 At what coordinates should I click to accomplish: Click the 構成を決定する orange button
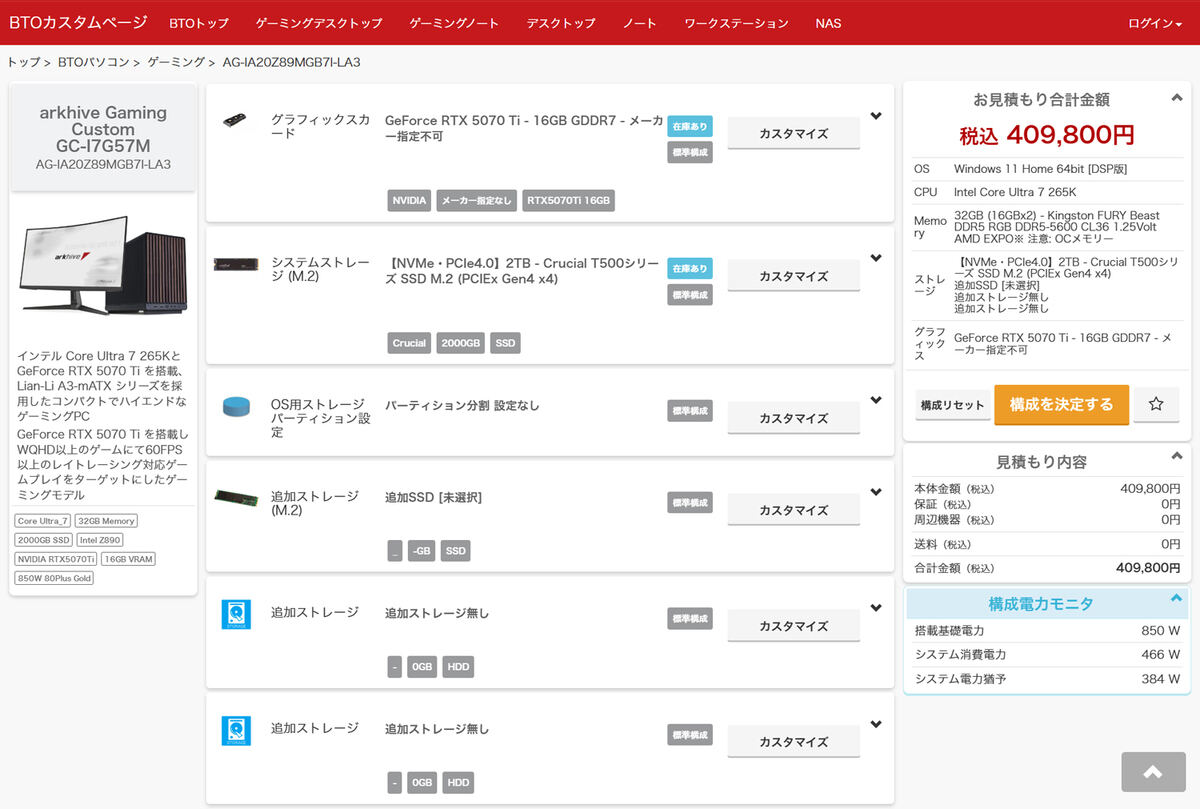(1061, 404)
